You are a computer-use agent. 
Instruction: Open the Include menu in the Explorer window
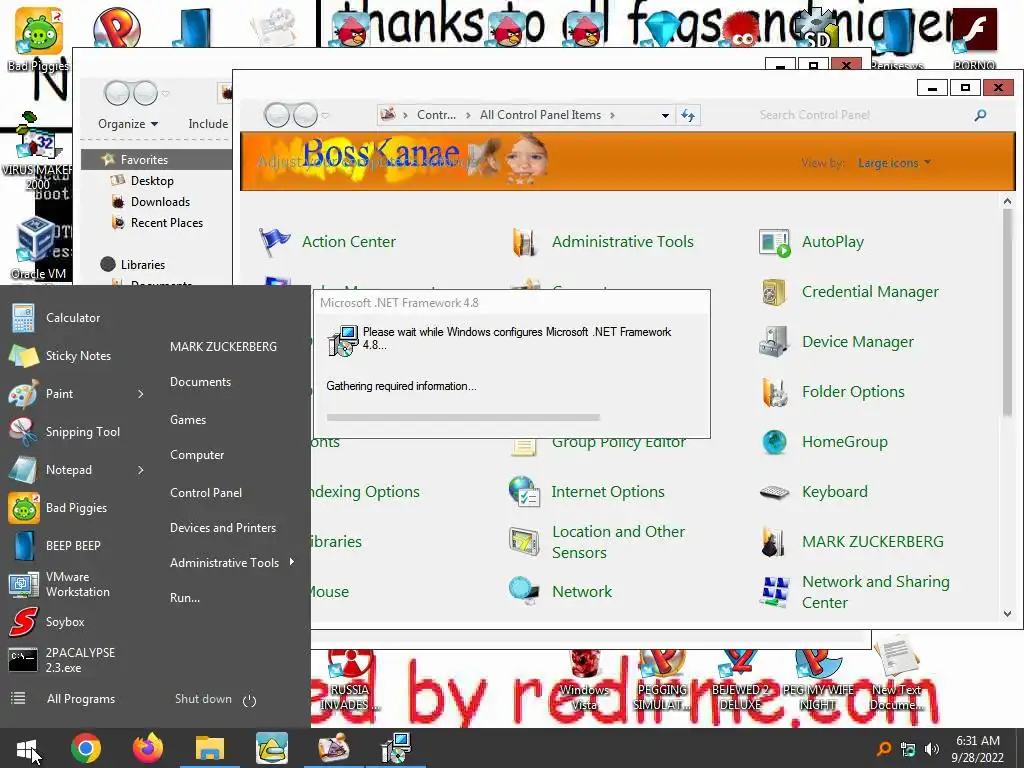pos(208,123)
